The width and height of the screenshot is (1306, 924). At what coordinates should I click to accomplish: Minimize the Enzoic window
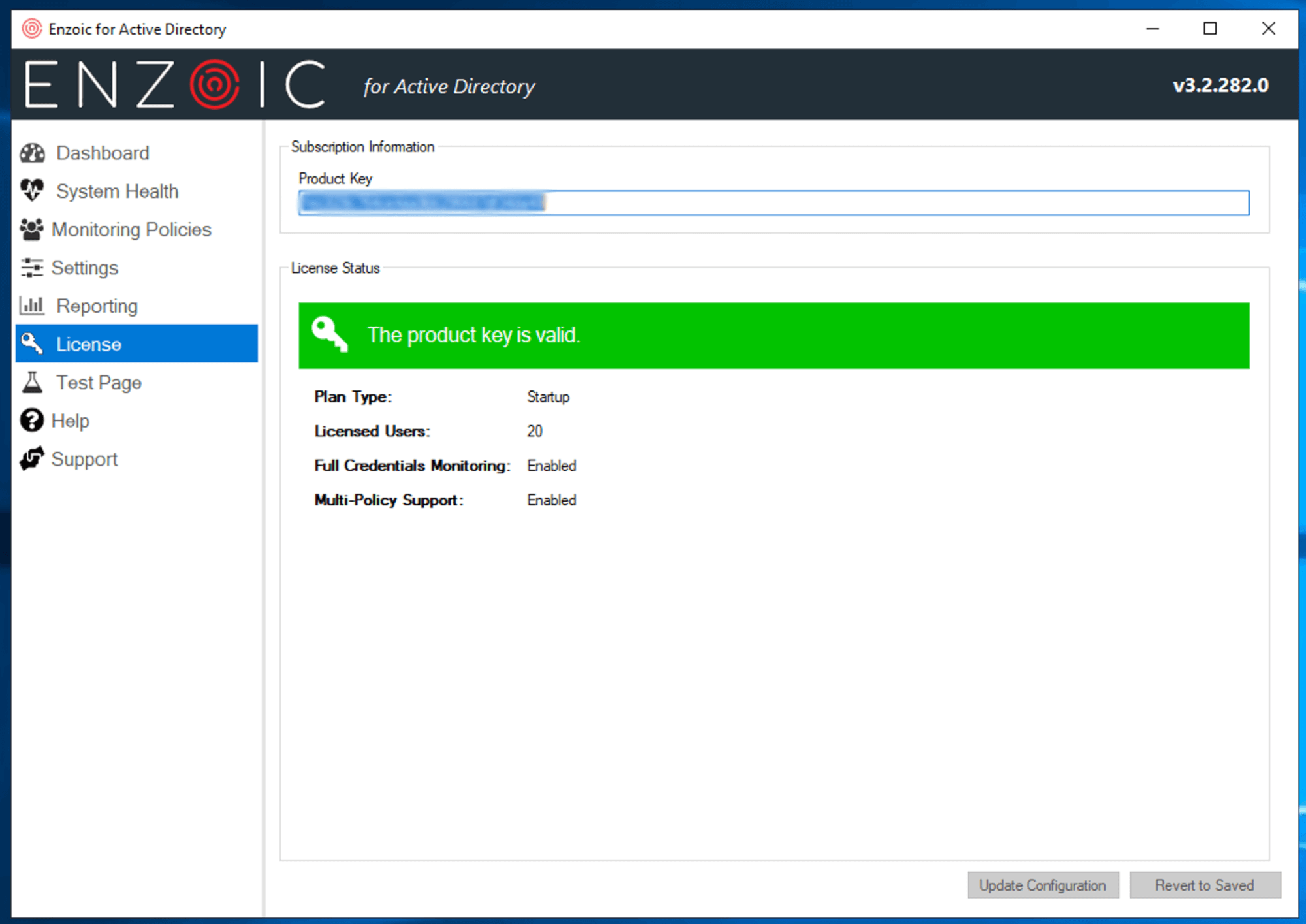pyautogui.click(x=1153, y=29)
